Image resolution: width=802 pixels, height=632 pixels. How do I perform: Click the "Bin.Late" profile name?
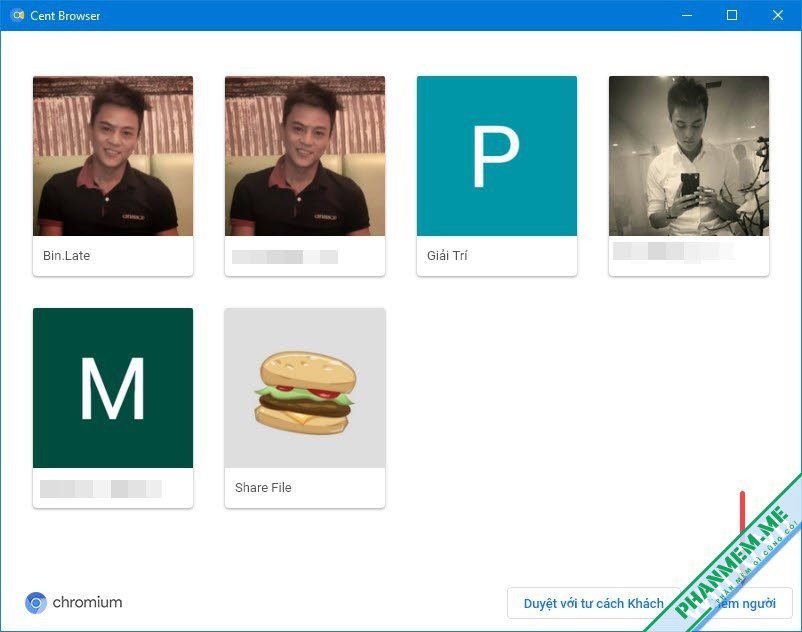66,256
